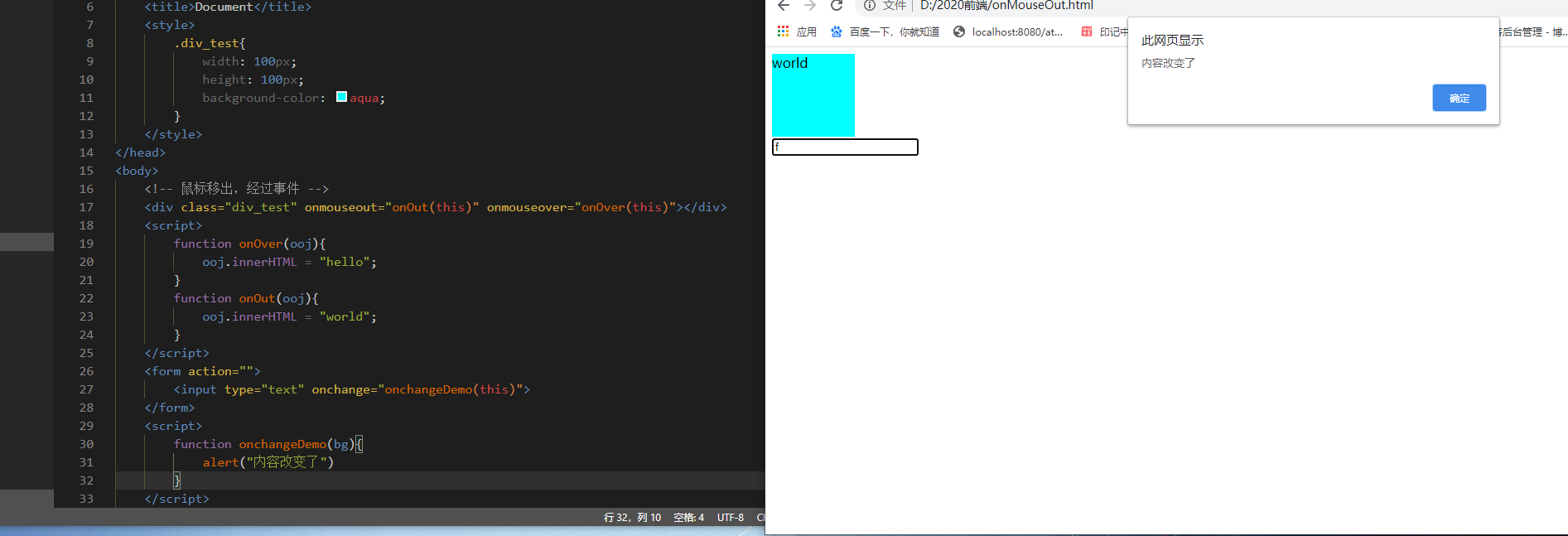This screenshot has width=1568, height=536.
Task: Click the comment 鼠标移出, 经过事件 line
Action: (x=236, y=189)
